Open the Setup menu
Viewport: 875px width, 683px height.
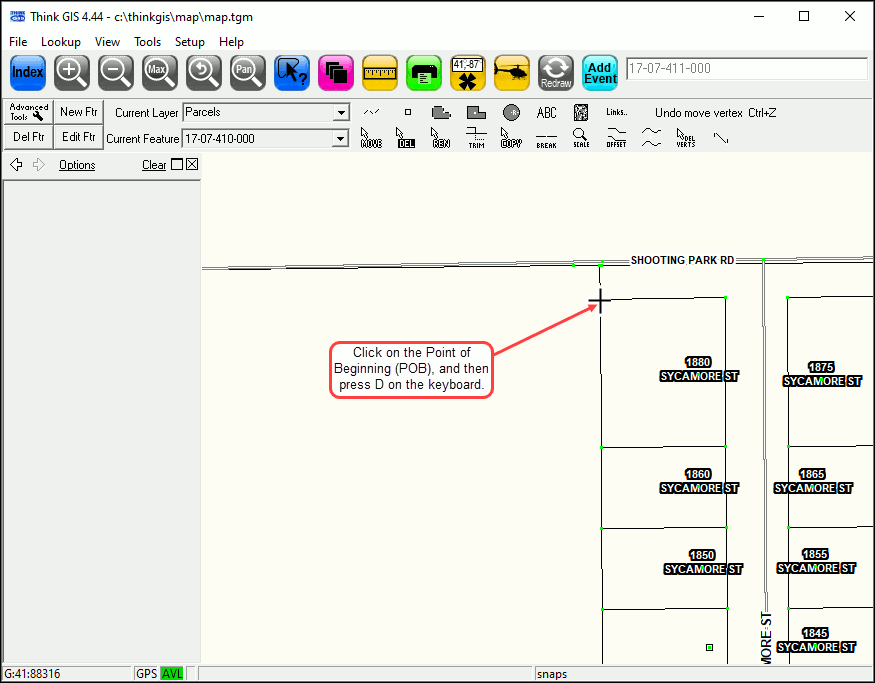point(190,42)
